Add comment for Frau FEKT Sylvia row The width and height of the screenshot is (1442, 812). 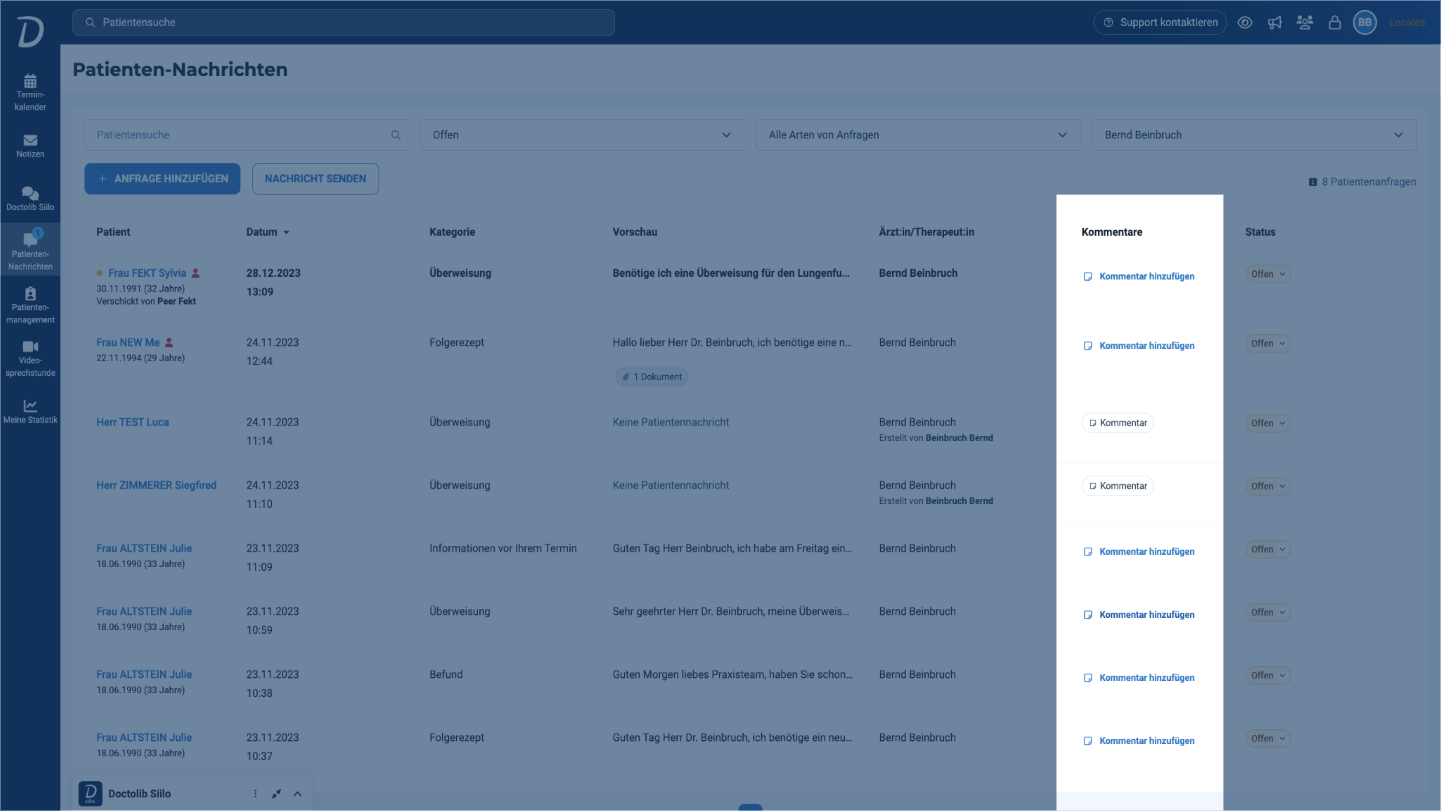click(x=1139, y=277)
